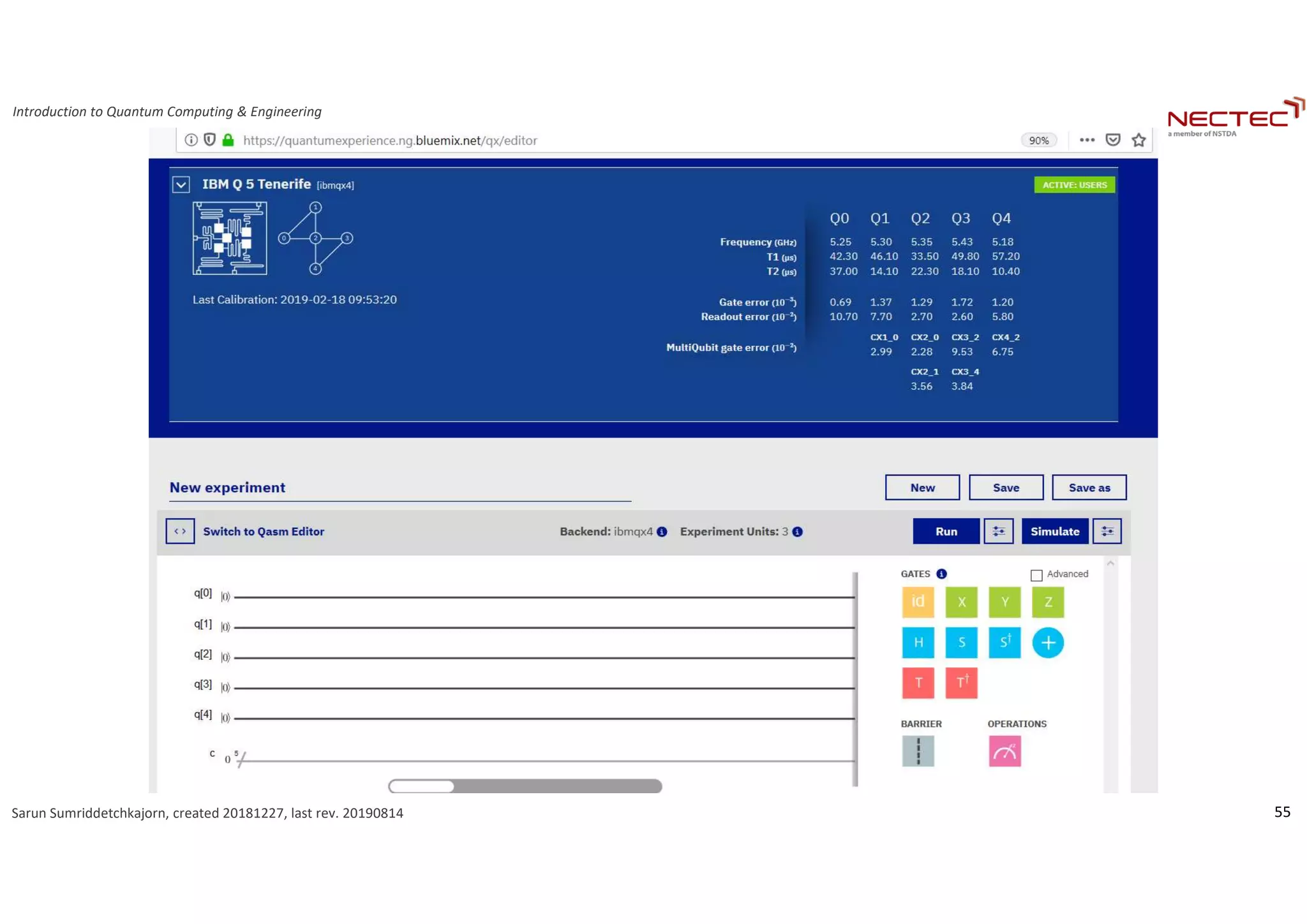Image resolution: width=1307 pixels, height=924 pixels.
Task: Switch to Qasm Editor
Action: (263, 531)
